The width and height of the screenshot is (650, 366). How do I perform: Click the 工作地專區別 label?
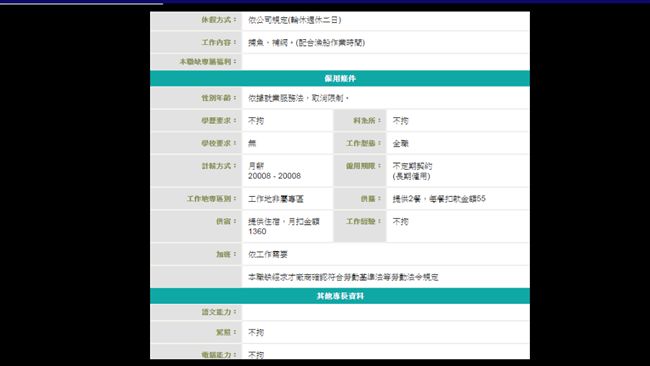pos(211,199)
